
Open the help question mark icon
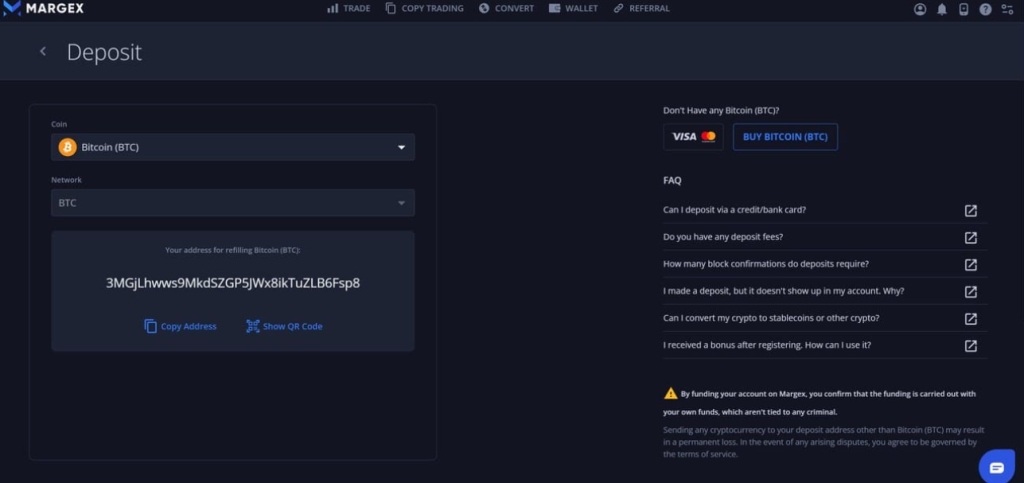pyautogui.click(x=986, y=9)
